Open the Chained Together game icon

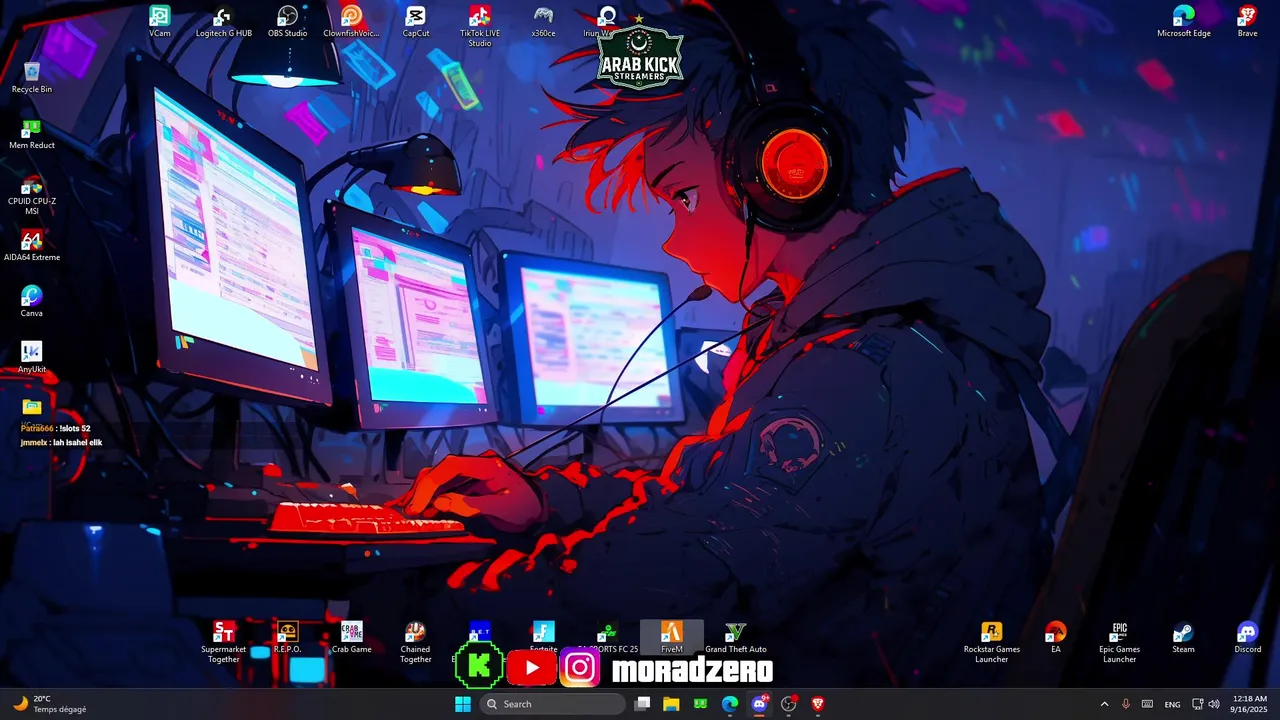pos(415,642)
